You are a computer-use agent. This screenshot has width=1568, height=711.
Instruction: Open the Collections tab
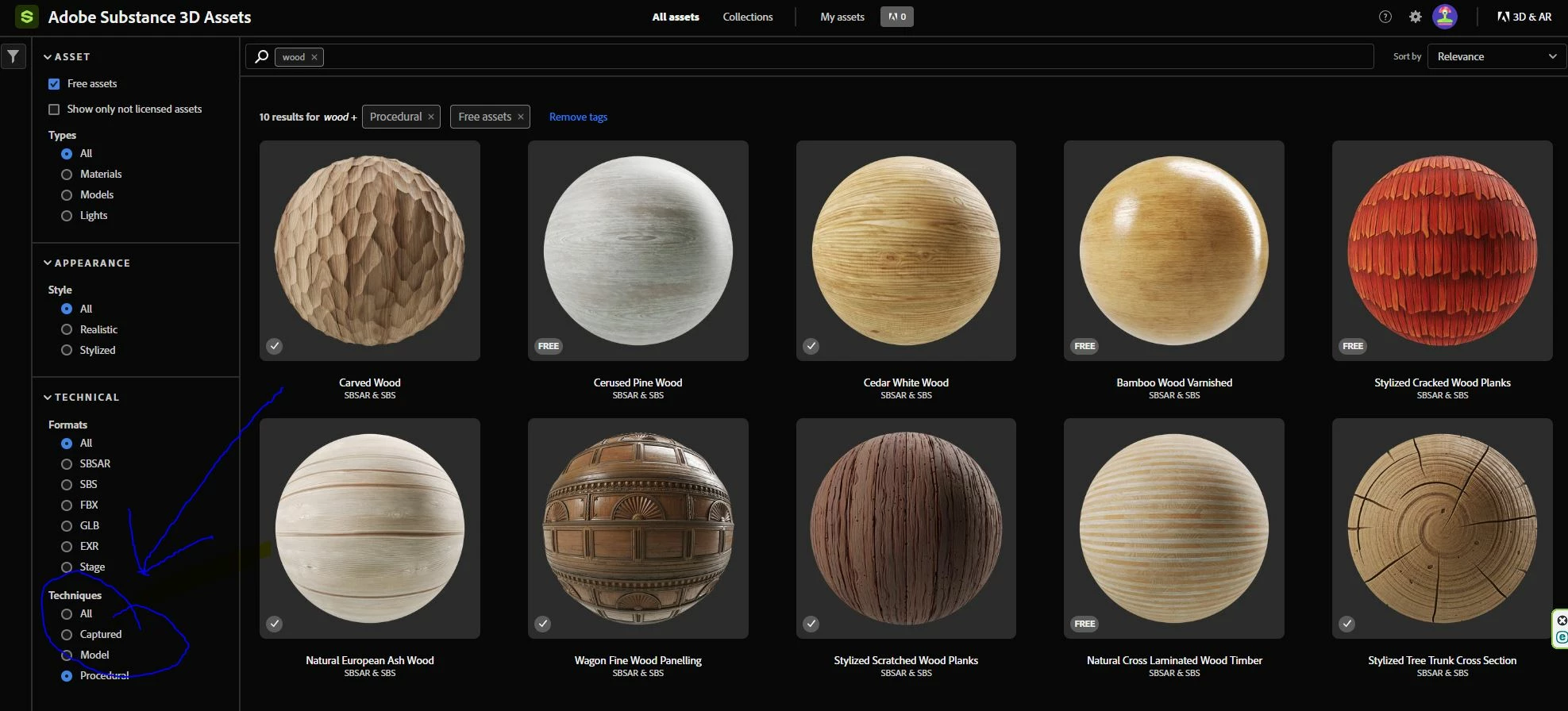pos(747,17)
